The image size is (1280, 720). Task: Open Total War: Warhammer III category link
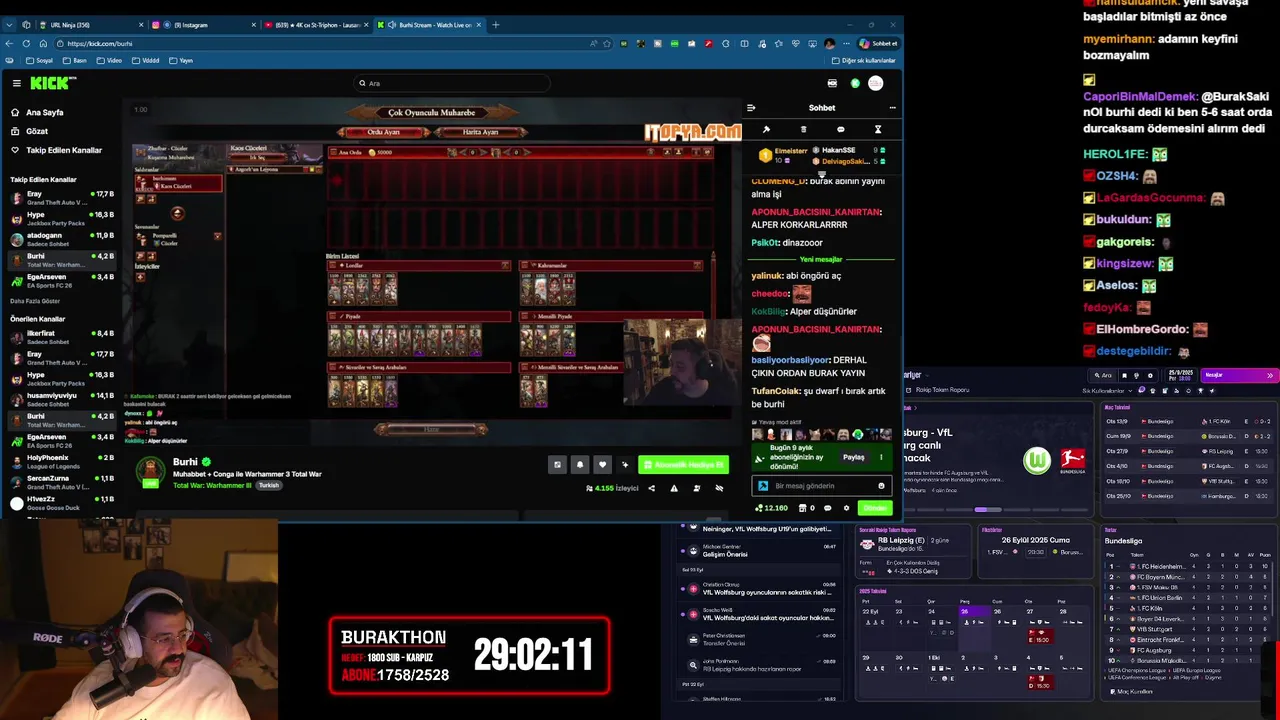(212, 486)
